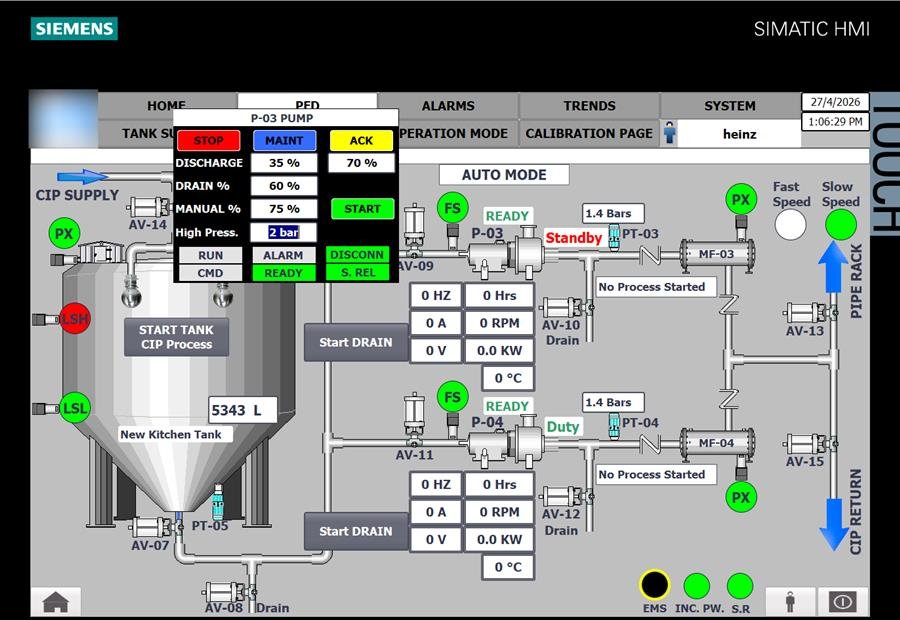Image resolution: width=900 pixels, height=620 pixels.
Task: Click the MANUAL % 75 % field
Action: (284, 209)
